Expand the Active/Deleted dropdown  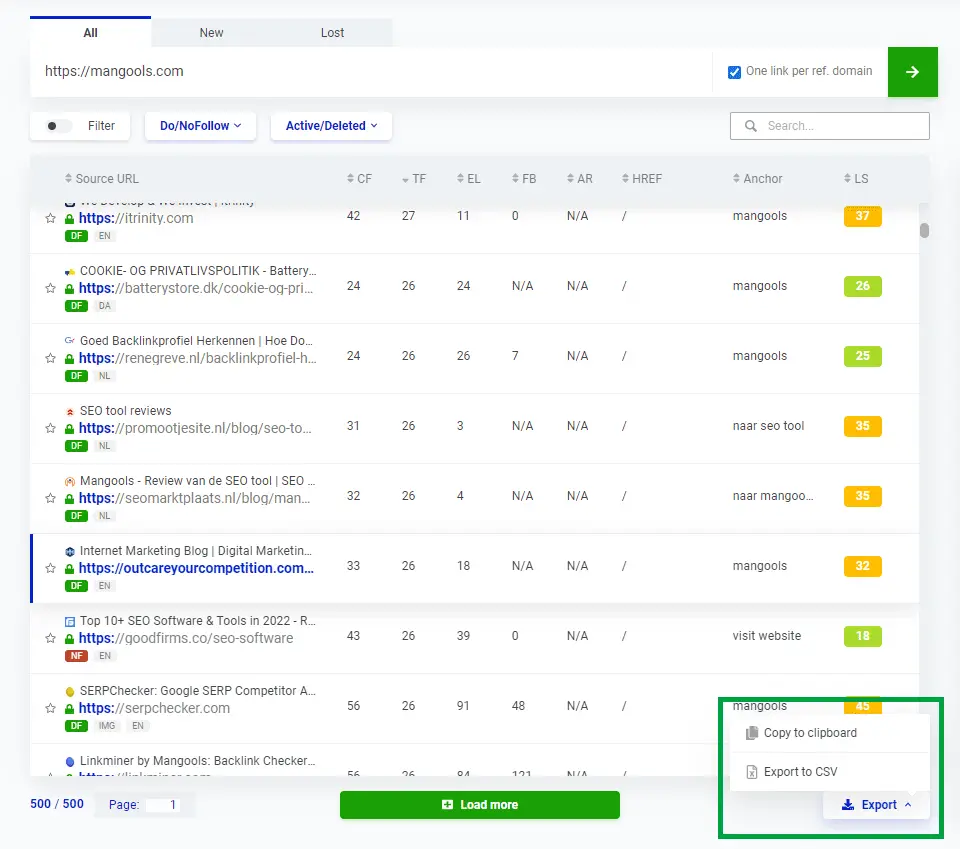pyautogui.click(x=331, y=125)
